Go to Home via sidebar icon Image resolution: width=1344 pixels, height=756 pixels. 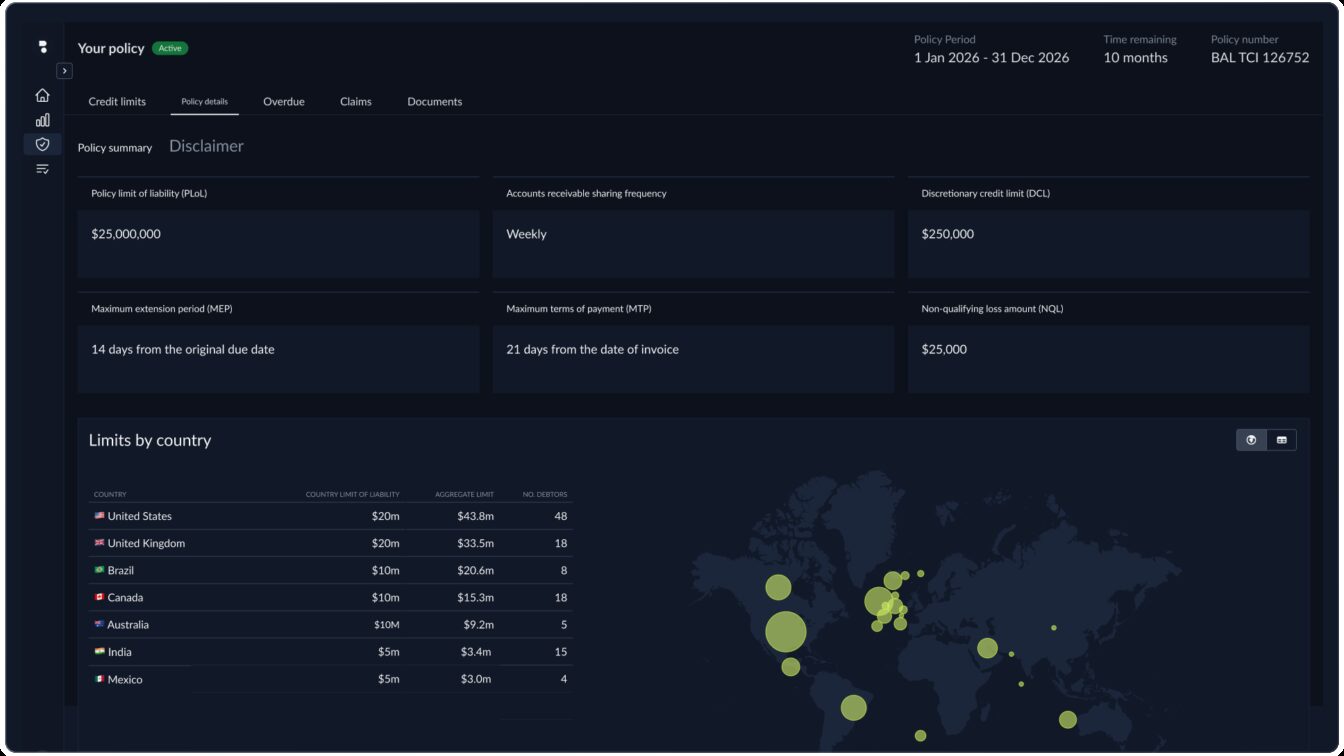[x=42, y=95]
